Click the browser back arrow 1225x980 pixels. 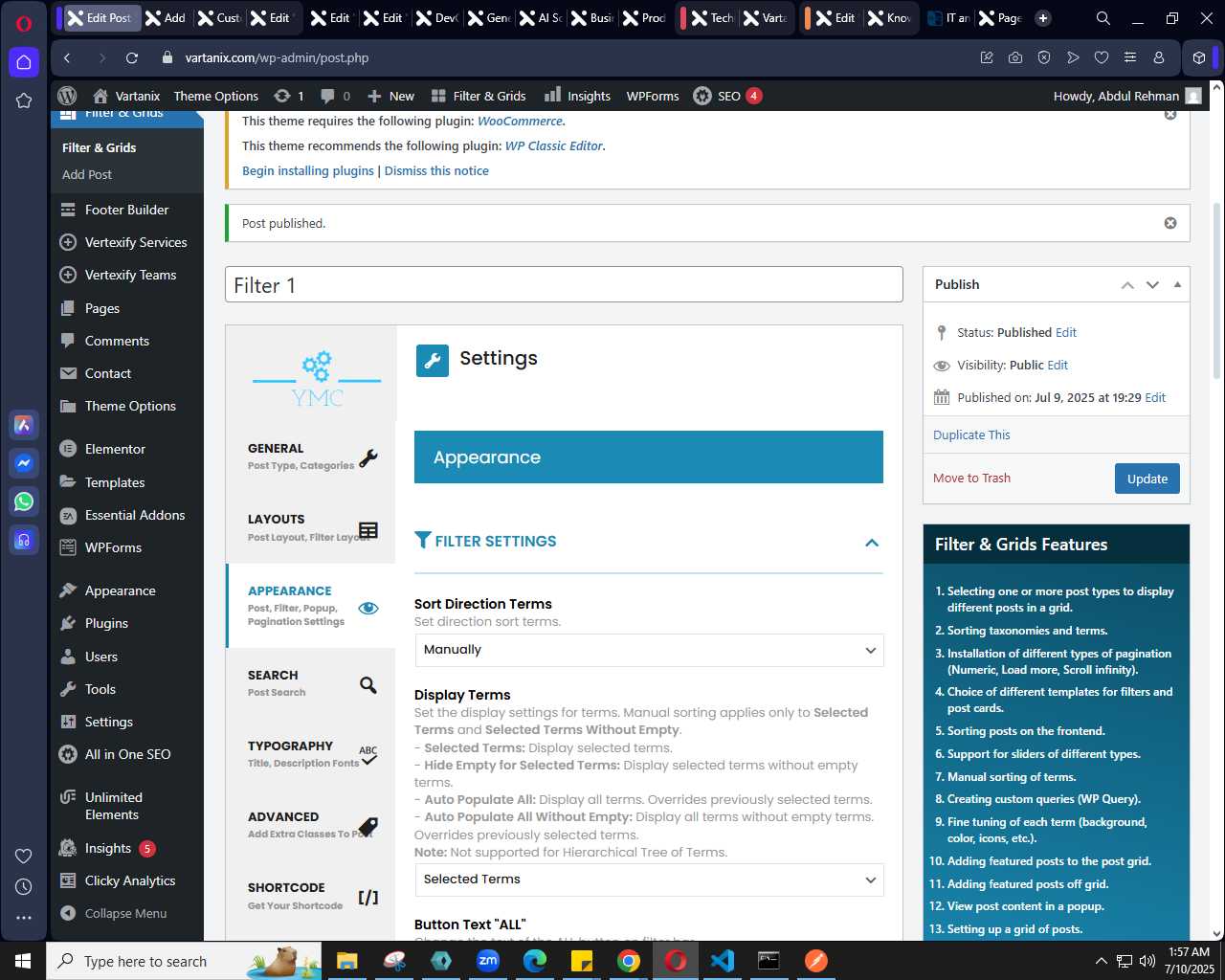tap(67, 57)
